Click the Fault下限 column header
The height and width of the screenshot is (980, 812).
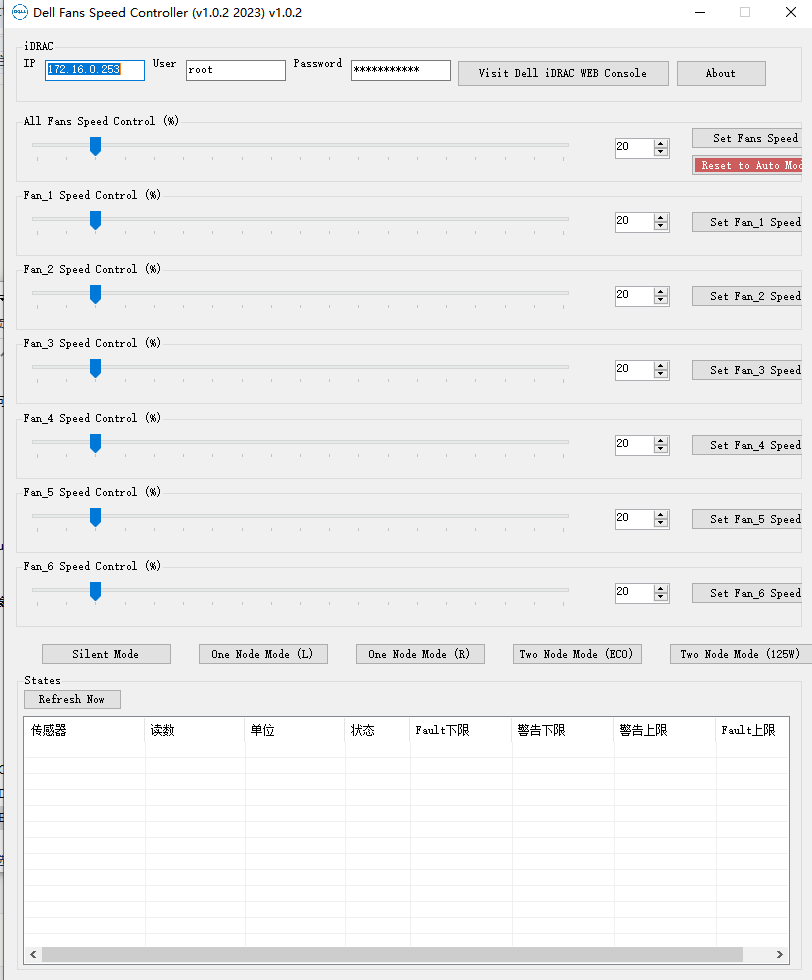click(461, 730)
